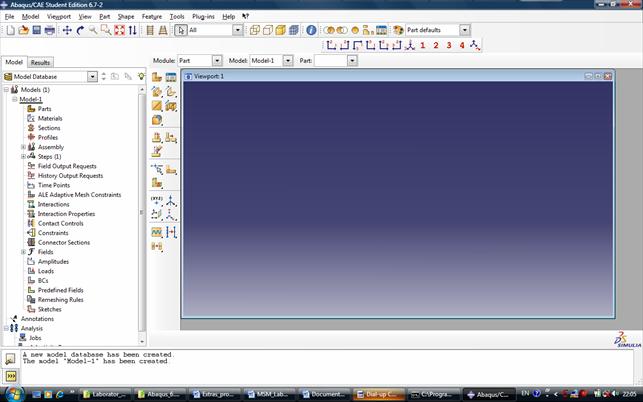This screenshot has width=643, height=402.
Task: Select Interaction Properties in the model tree
Action: (66, 214)
